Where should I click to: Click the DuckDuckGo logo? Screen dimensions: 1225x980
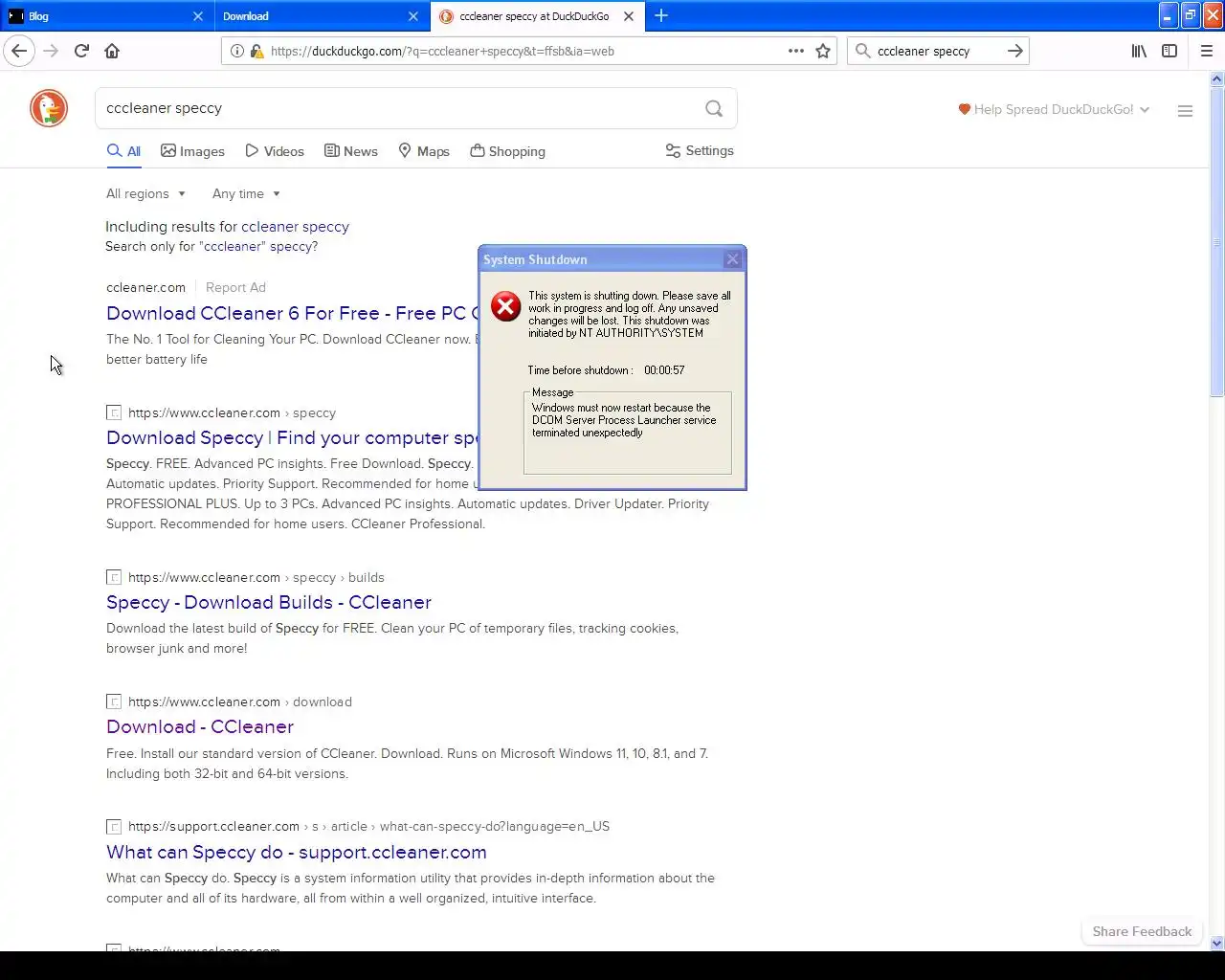[49, 108]
